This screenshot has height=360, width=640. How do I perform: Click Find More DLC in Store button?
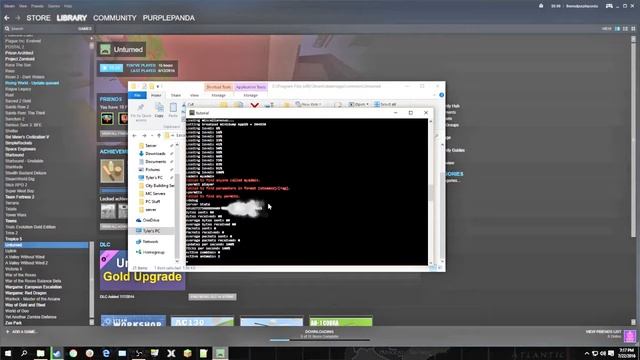click(x=212, y=297)
